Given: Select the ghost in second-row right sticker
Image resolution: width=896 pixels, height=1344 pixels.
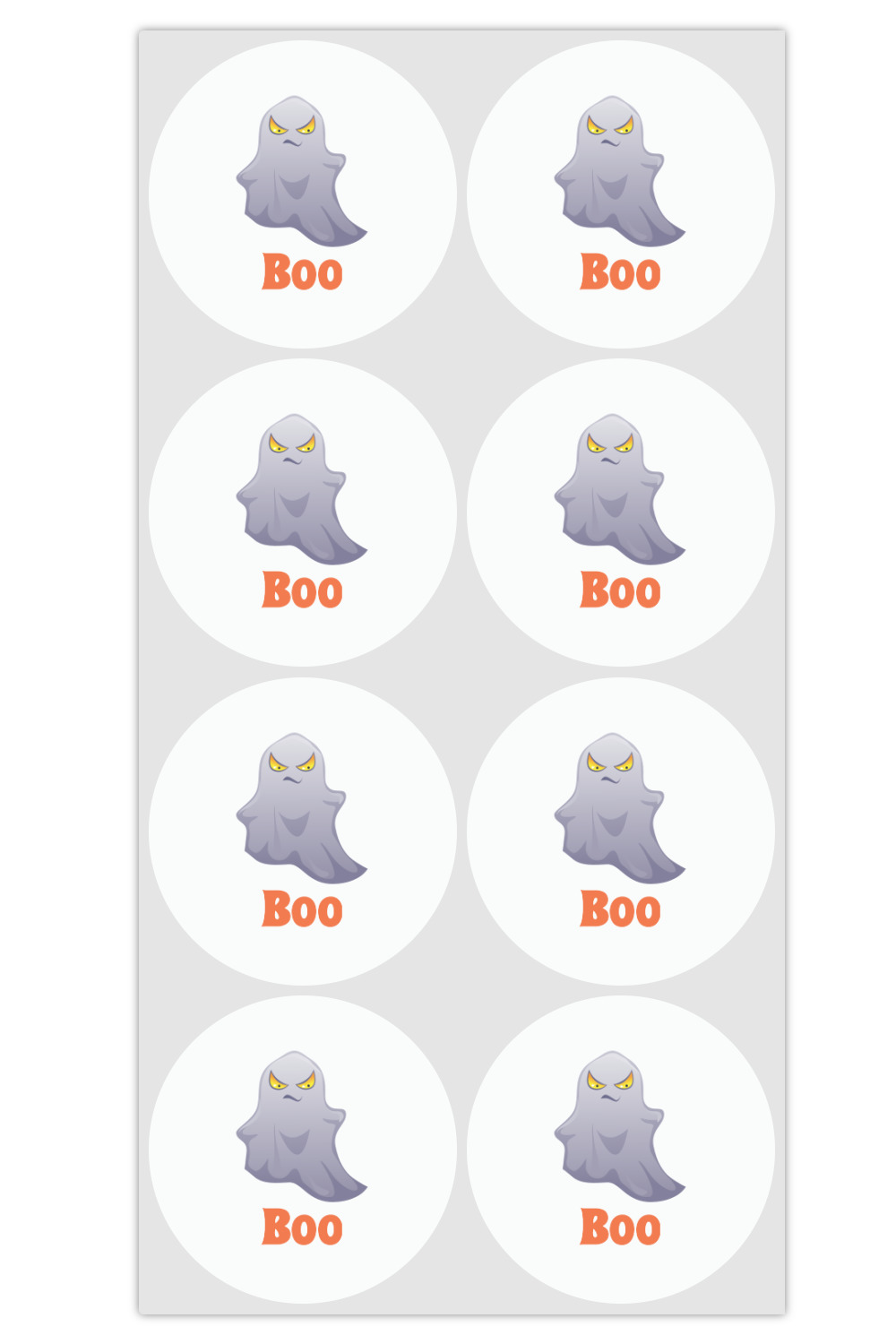Looking at the screenshot, I should 618,489.
